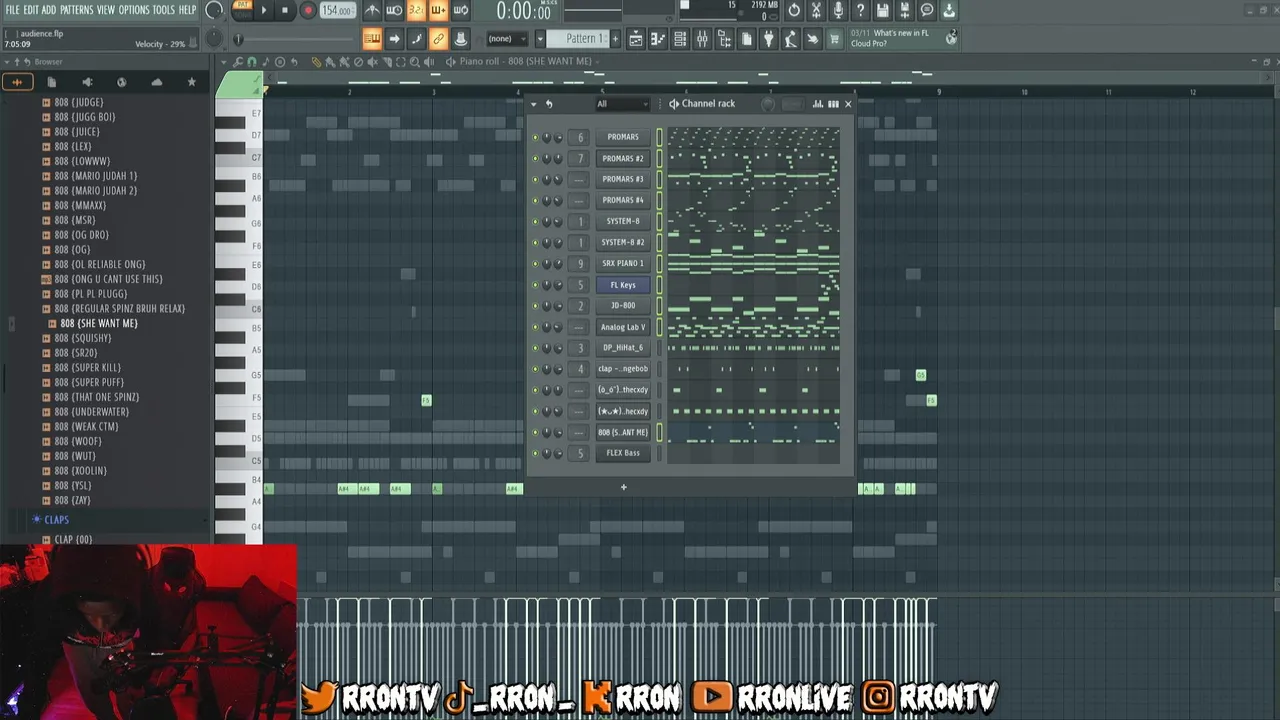Open the TOOLS menu

[x=163, y=10]
